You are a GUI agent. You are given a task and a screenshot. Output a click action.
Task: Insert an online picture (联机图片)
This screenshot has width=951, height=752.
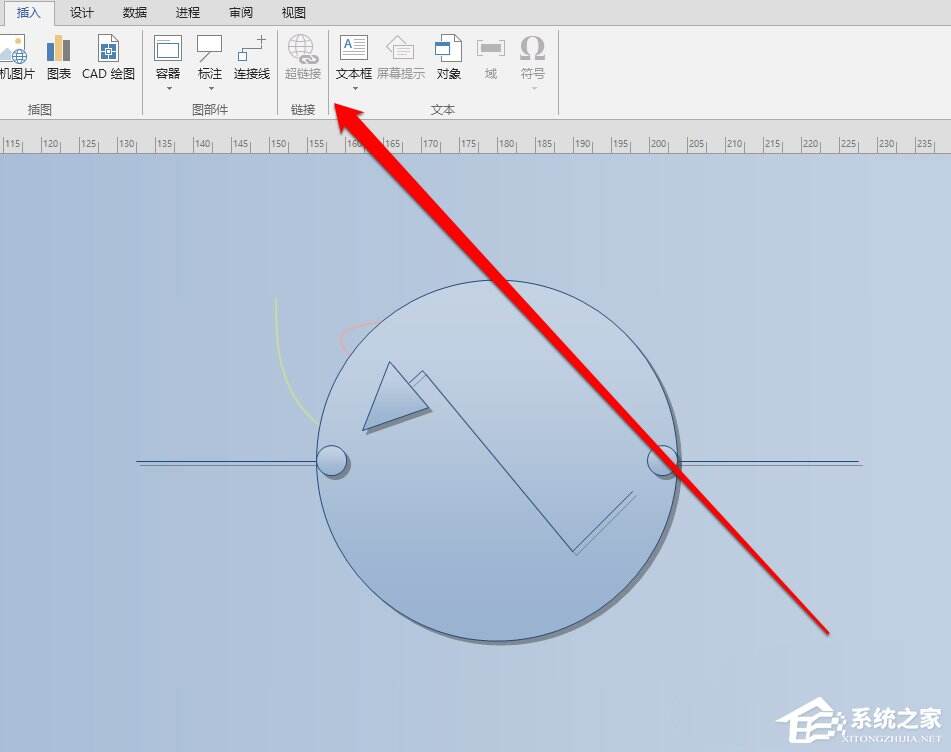(16, 58)
